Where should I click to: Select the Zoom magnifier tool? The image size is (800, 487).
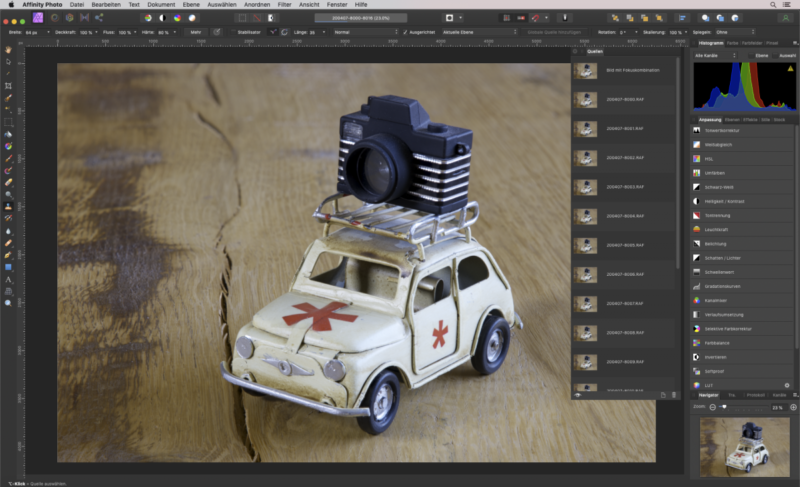8,303
